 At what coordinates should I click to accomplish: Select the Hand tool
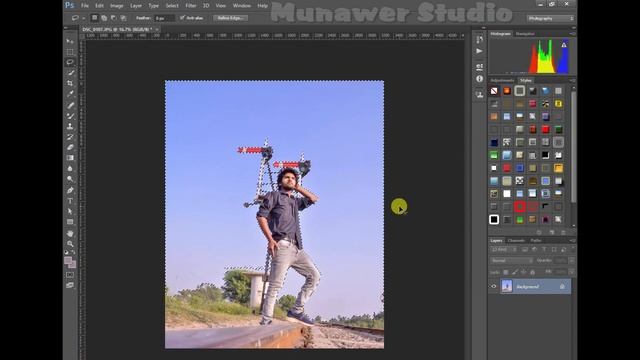click(x=70, y=233)
